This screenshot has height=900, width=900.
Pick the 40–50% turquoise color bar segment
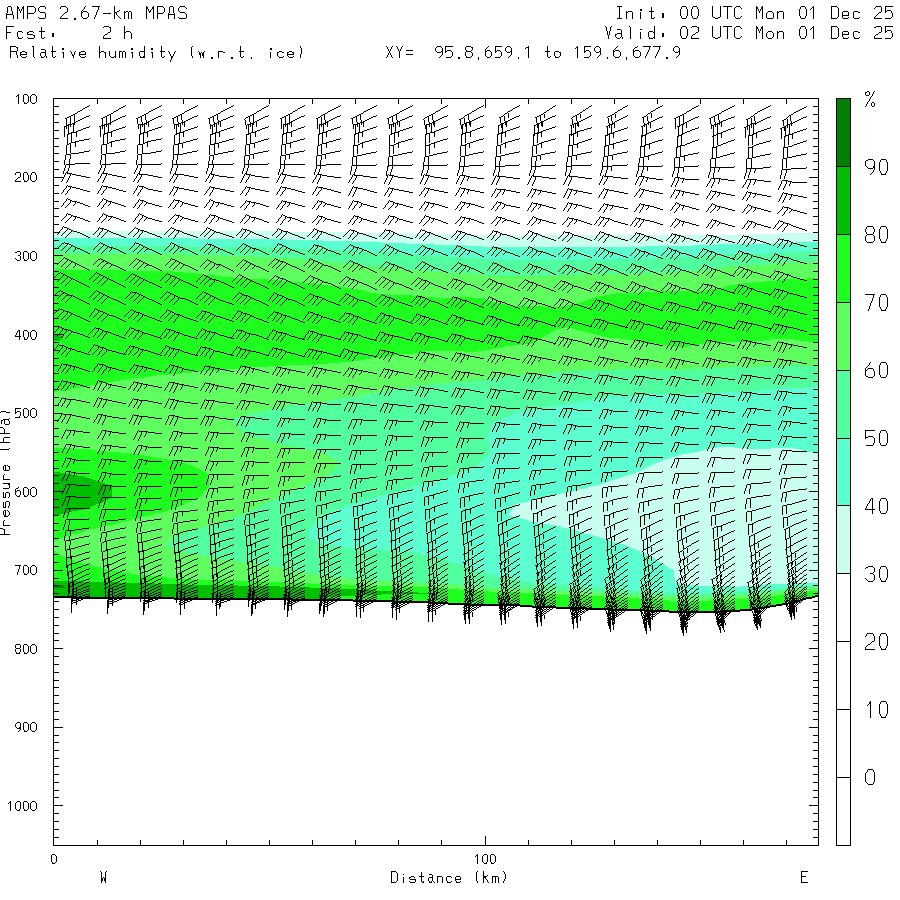pos(843,472)
